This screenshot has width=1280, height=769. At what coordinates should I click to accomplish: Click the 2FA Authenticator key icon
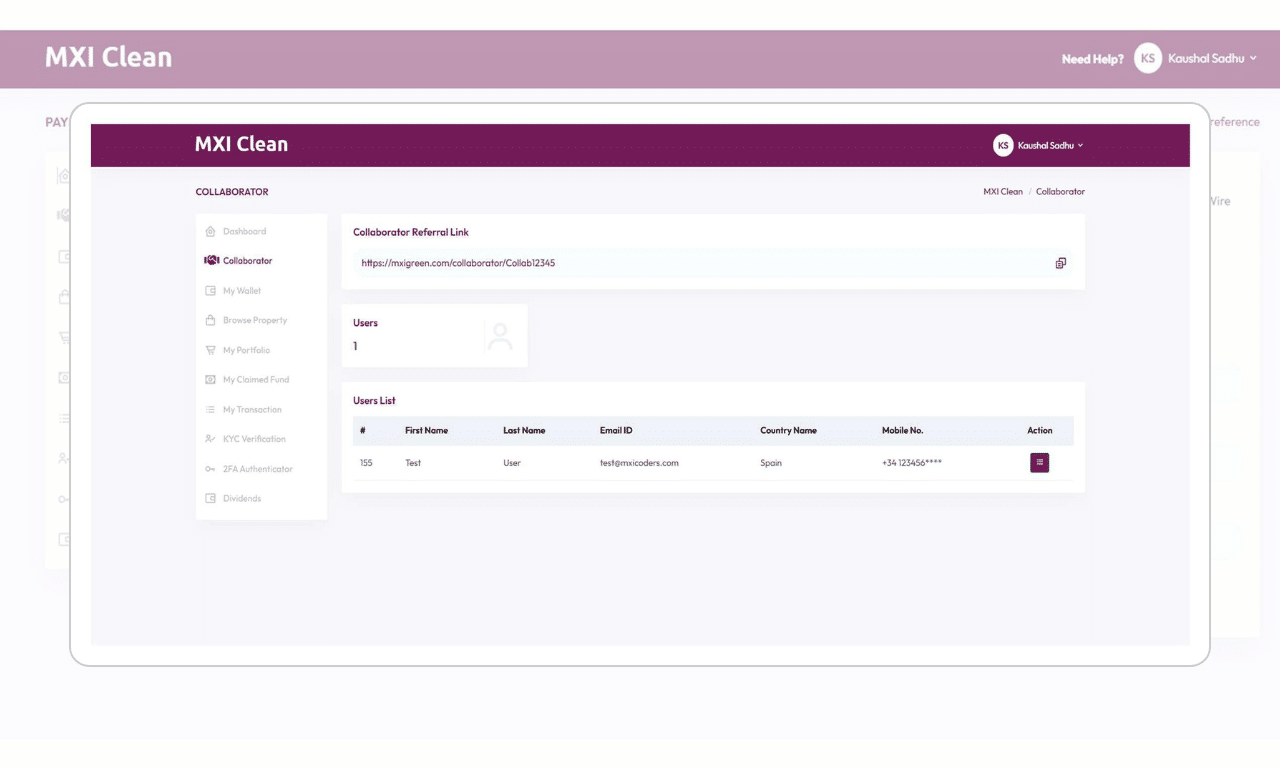pyautogui.click(x=210, y=469)
